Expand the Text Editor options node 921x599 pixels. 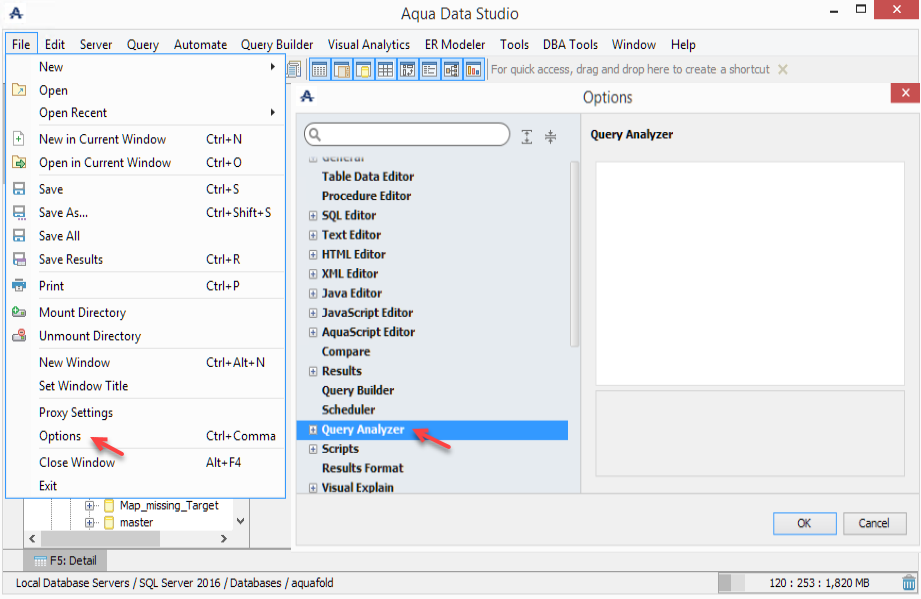(x=313, y=235)
